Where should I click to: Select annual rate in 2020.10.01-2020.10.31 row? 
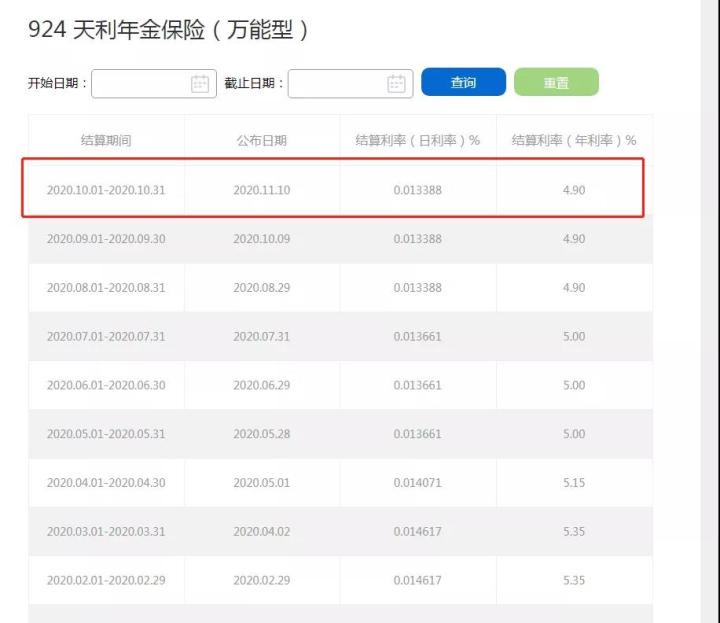[x=574, y=190]
